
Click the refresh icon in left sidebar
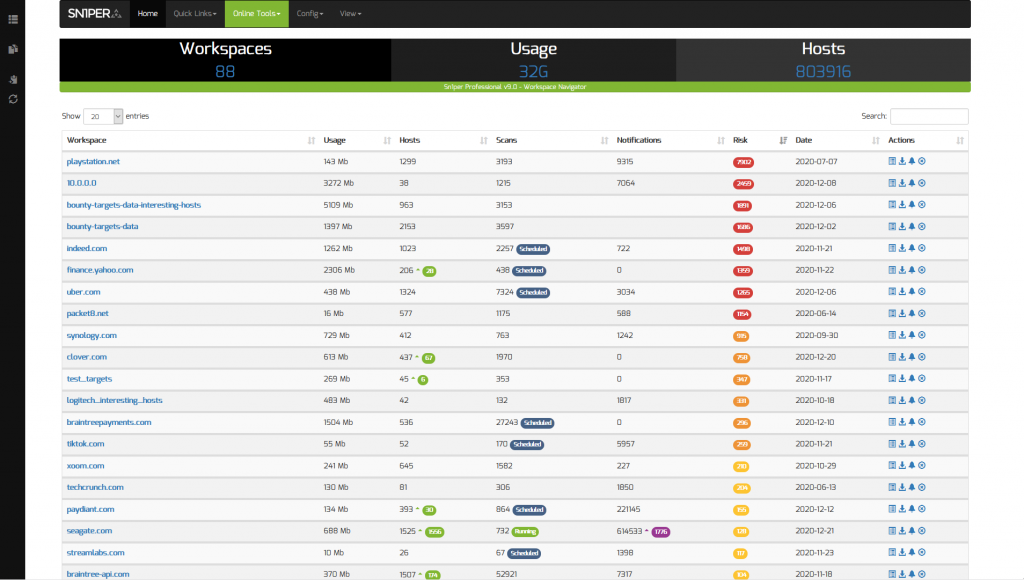tap(13, 99)
